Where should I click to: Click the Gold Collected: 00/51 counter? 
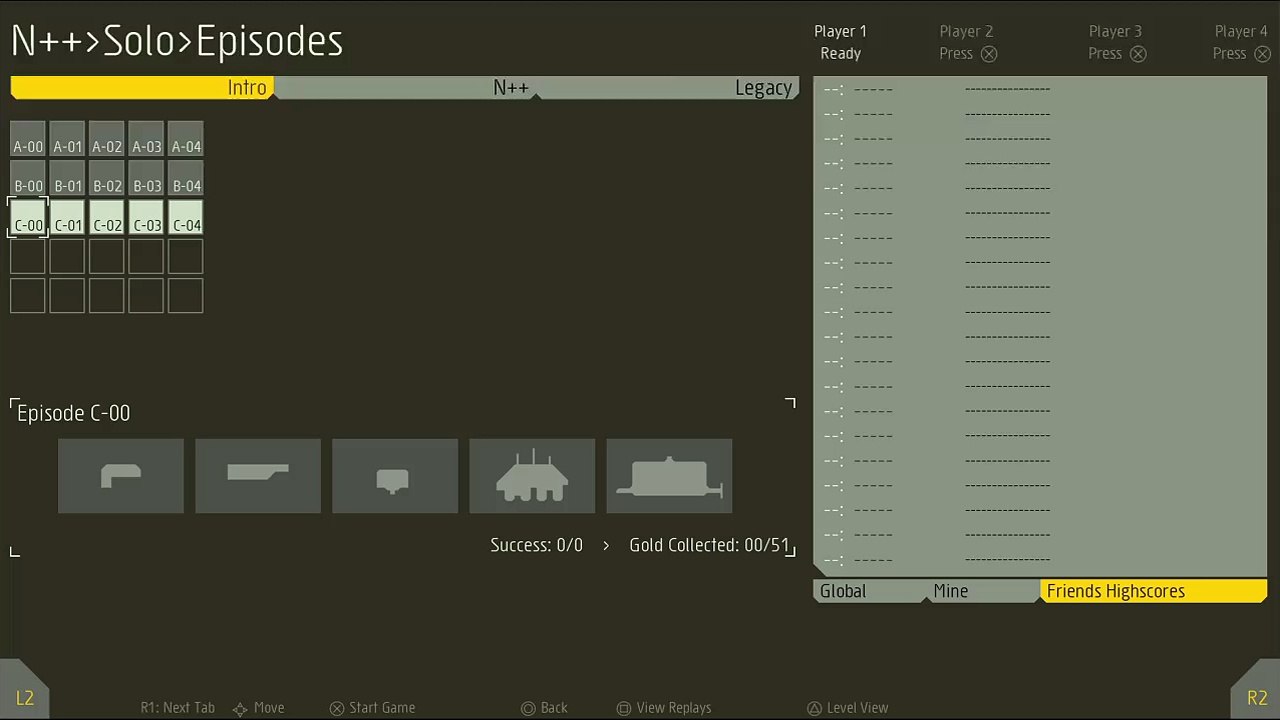pos(709,545)
